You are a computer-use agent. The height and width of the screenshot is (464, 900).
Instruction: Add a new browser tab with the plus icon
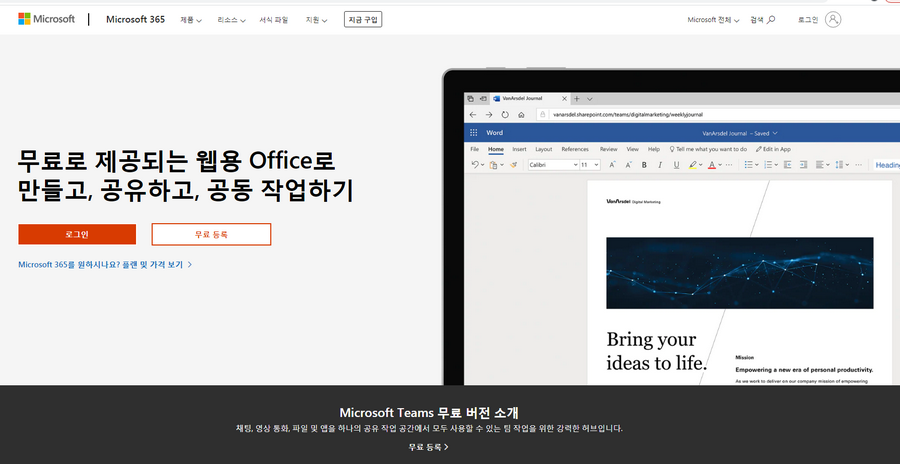click(x=577, y=99)
